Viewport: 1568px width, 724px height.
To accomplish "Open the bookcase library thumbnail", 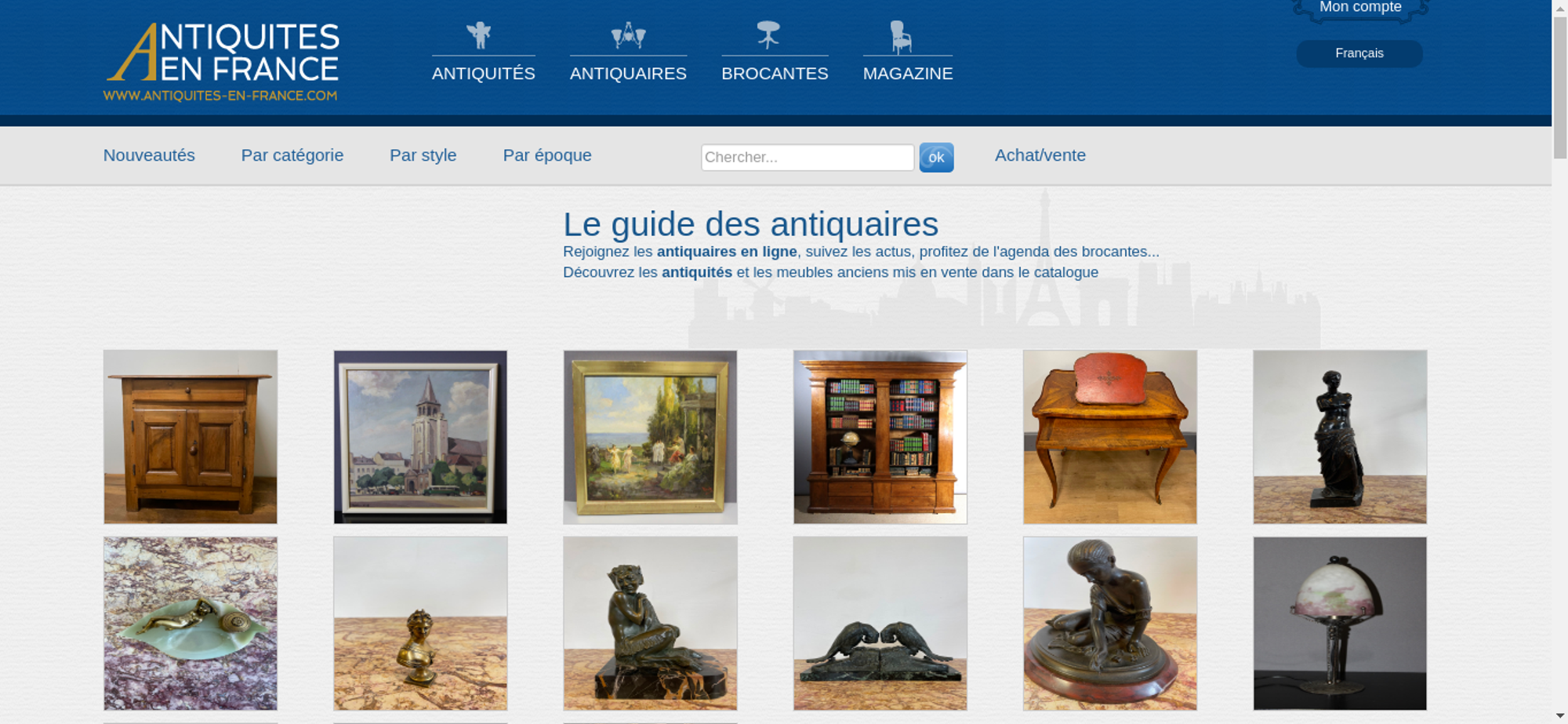I will [x=880, y=437].
